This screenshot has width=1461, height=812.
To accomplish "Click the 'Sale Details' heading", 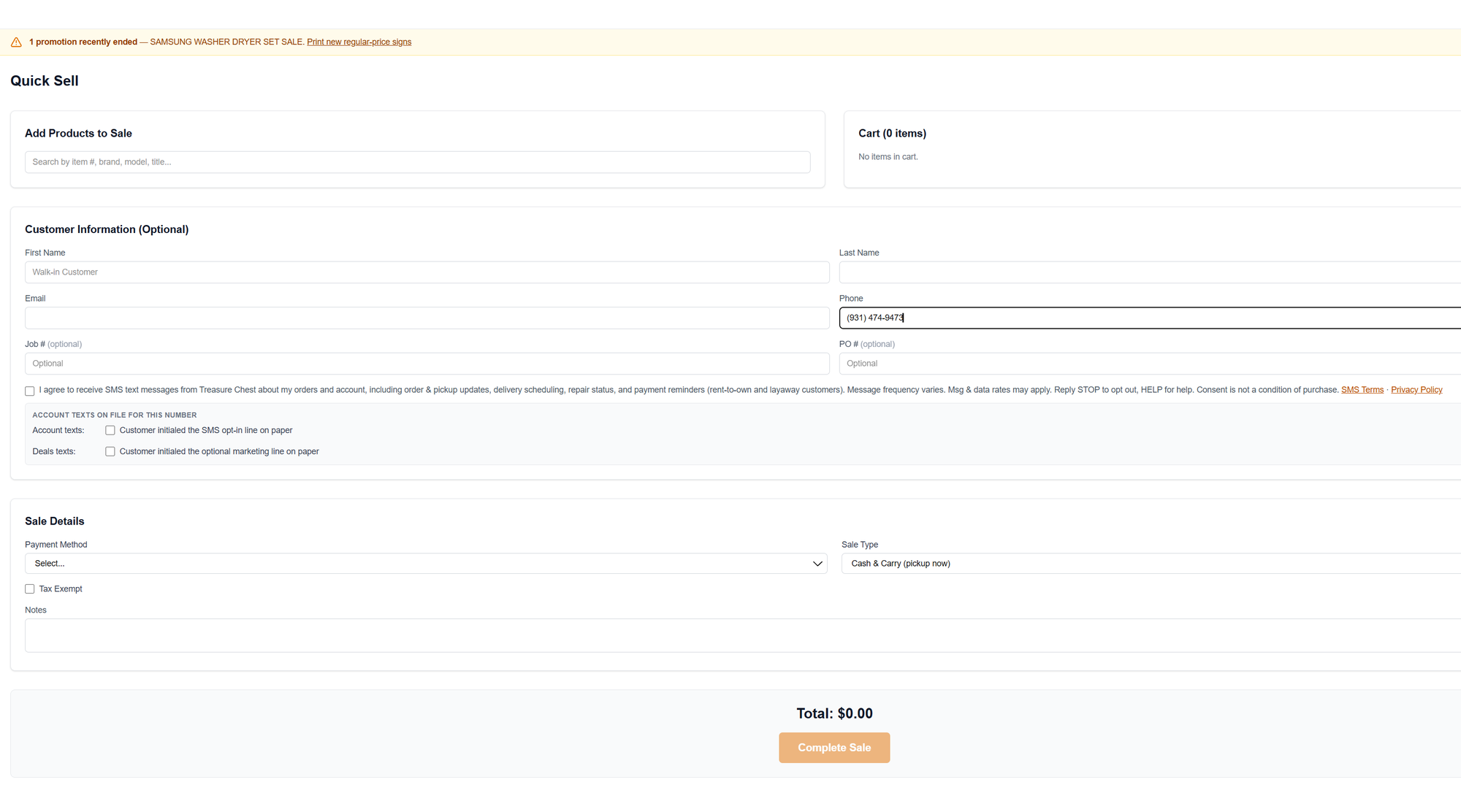I will 55,521.
